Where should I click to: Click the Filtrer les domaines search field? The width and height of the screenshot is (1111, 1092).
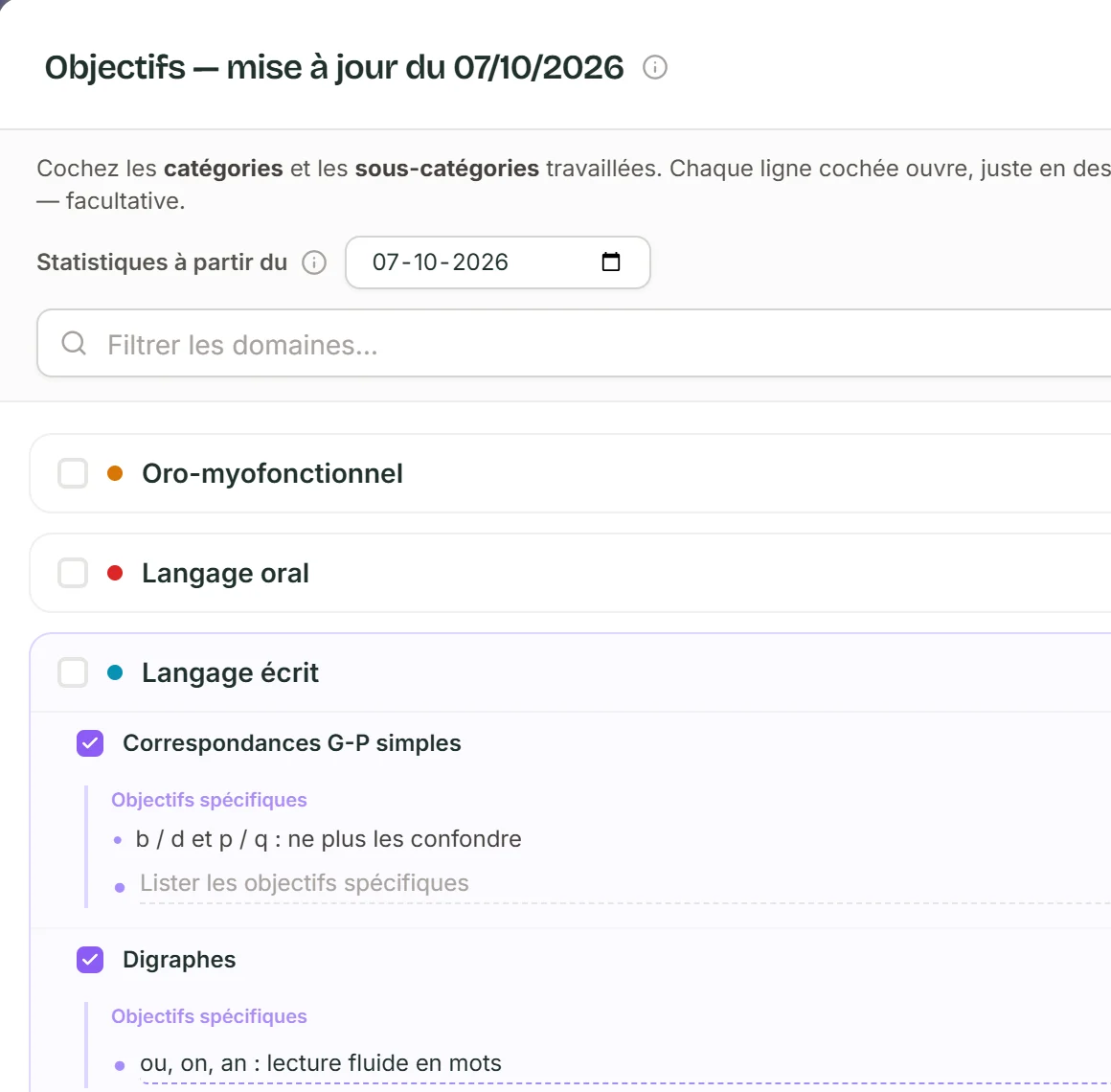tap(574, 343)
